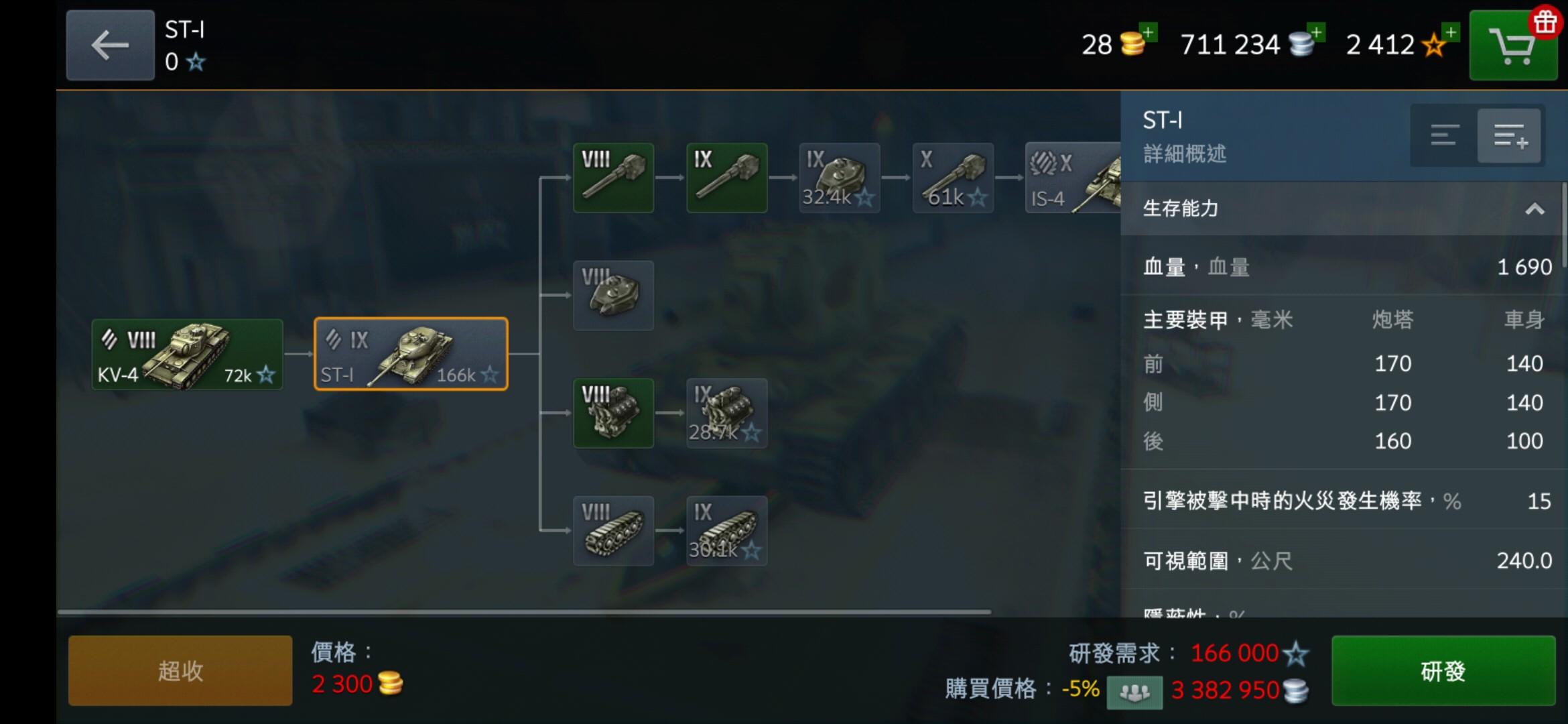
Task: Select the KV-4 tank node
Action: (x=187, y=355)
